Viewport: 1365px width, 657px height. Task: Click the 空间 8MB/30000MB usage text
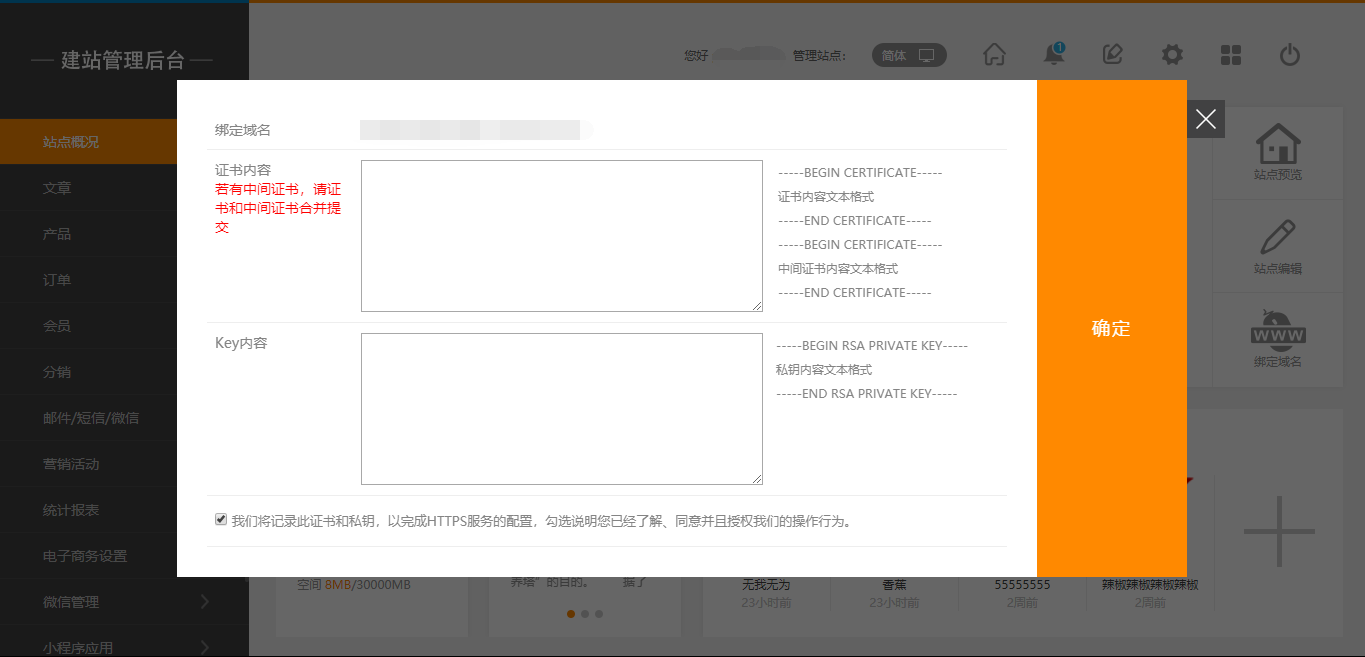tap(354, 584)
